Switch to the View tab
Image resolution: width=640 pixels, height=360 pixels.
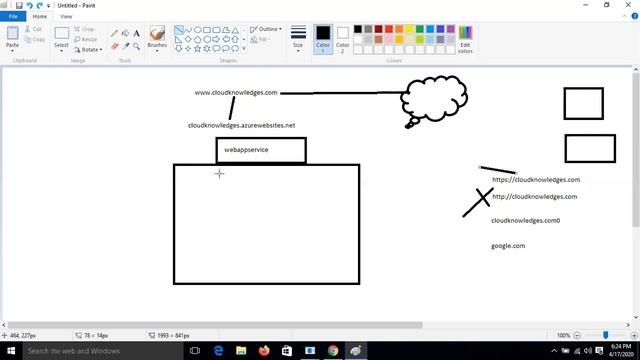(x=66, y=16)
